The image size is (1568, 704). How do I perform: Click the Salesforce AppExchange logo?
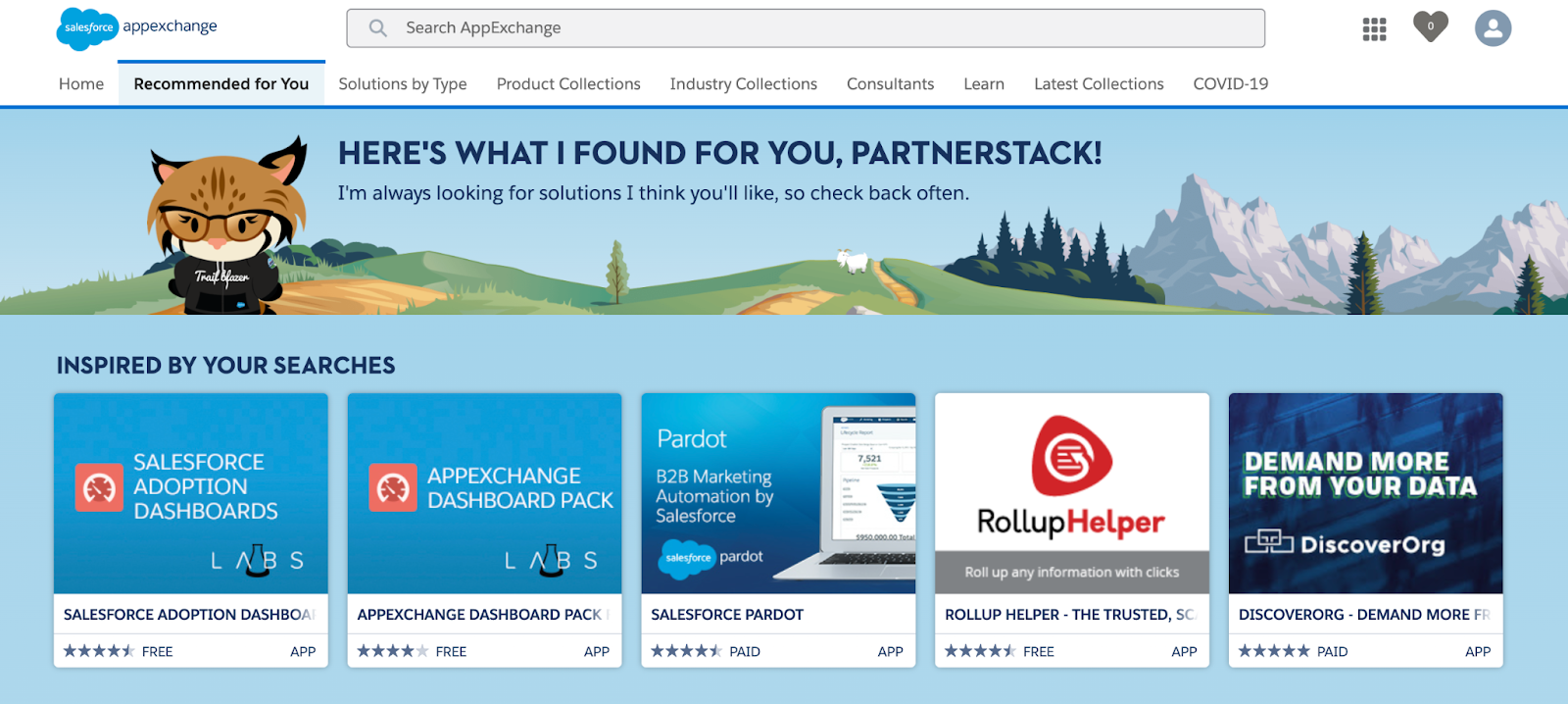coord(137,28)
